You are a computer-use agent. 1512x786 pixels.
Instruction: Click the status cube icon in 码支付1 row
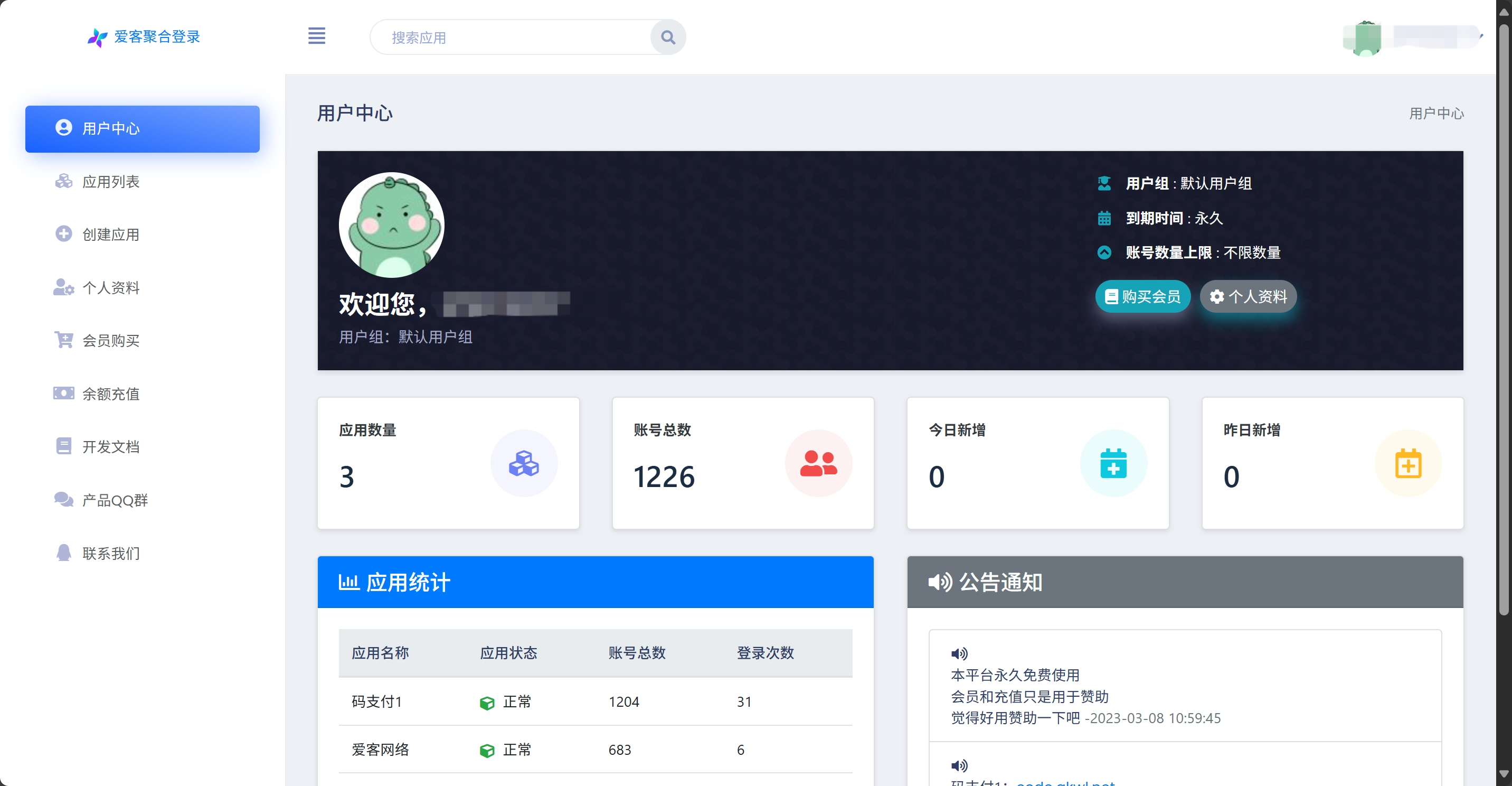point(487,703)
